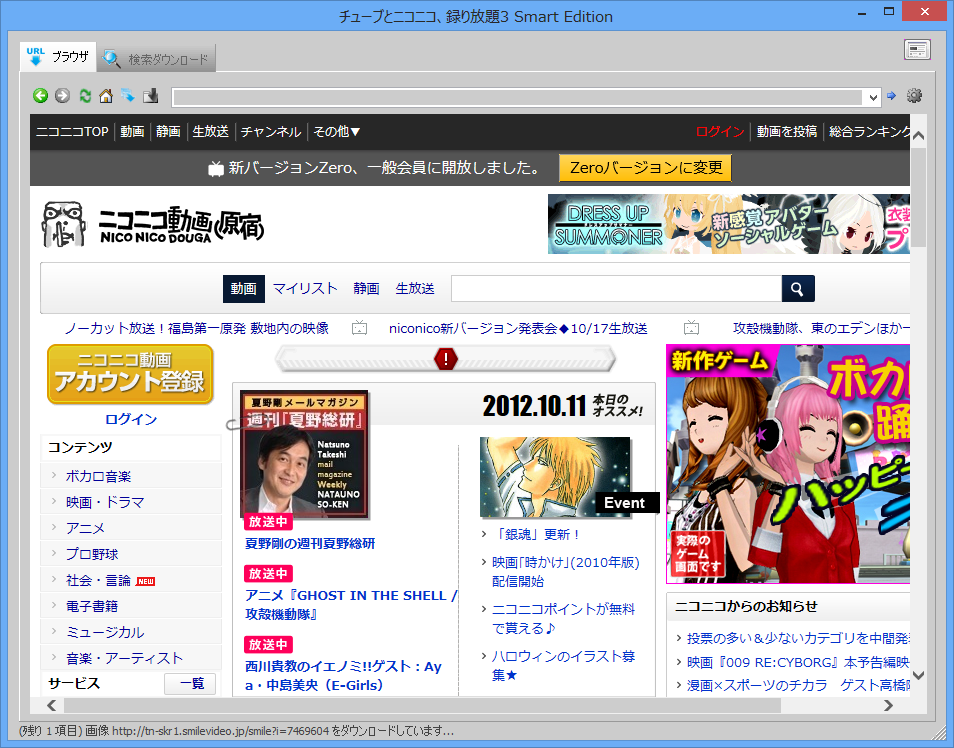The width and height of the screenshot is (954, 748).
Task: Click the save-to-folder toolbar icon
Action: [x=150, y=96]
